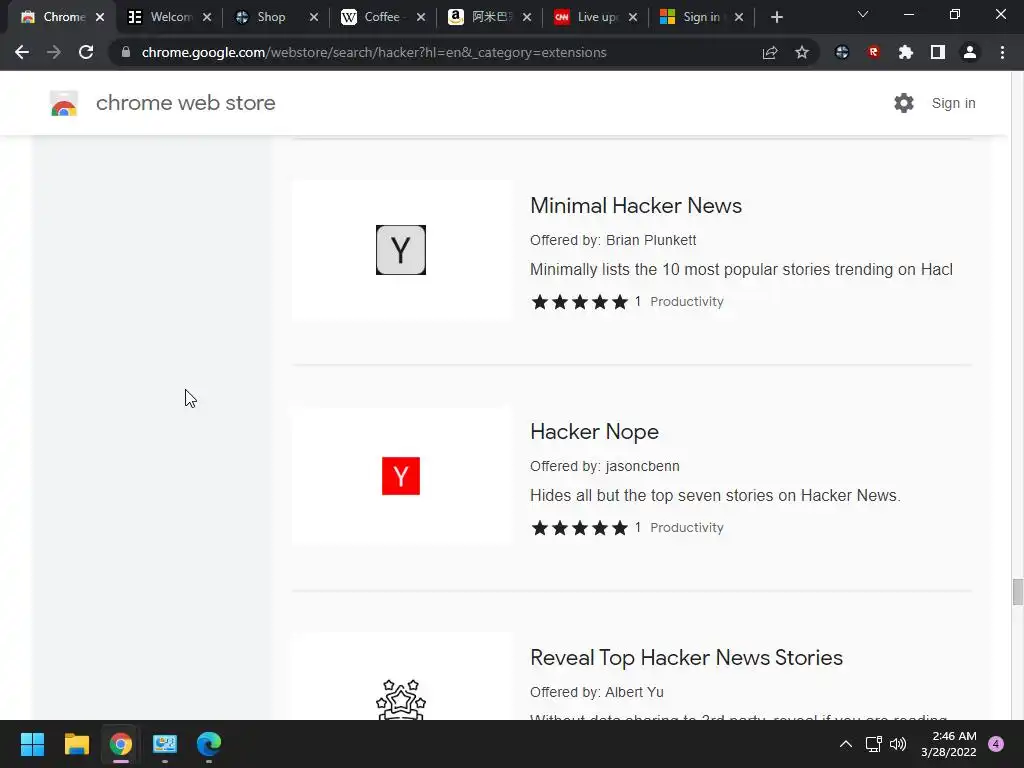Viewport: 1024px width, 768px height.
Task: Open the globe extension icon in the toolbar
Action: pos(842,52)
